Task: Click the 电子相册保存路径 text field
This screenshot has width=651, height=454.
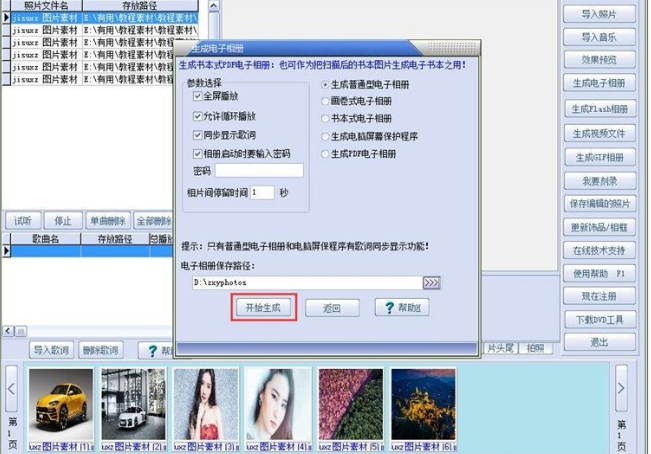Action: pos(307,283)
